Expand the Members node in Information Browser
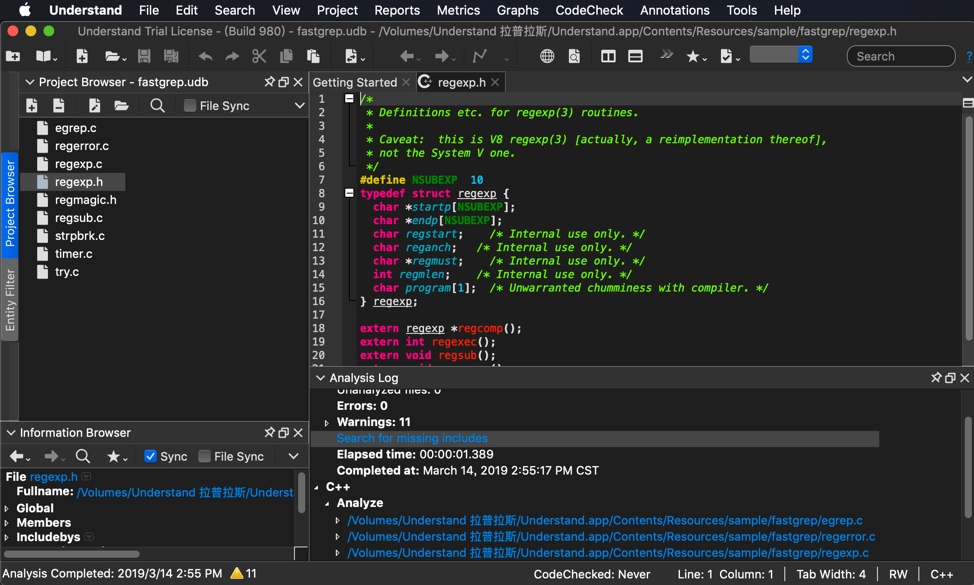 coord(7,523)
